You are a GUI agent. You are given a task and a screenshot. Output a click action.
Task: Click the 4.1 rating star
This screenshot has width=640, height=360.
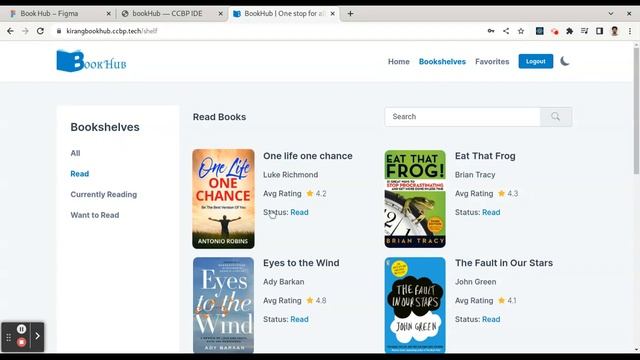tap(502, 300)
